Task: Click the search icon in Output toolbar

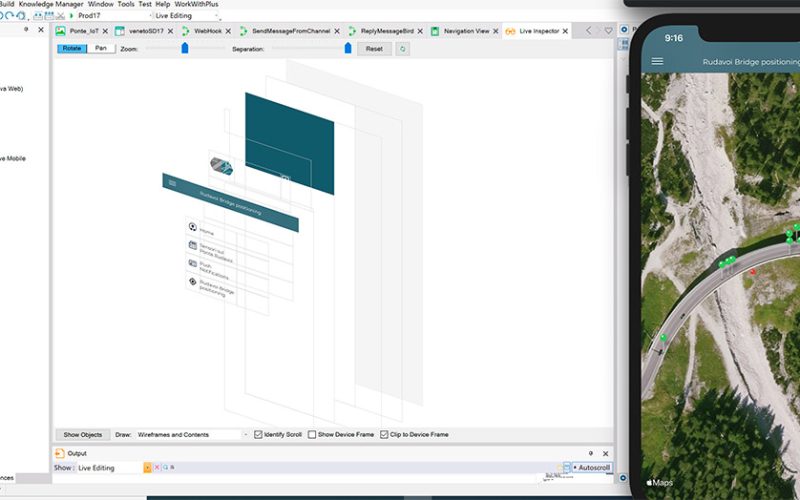Action: tap(165, 467)
